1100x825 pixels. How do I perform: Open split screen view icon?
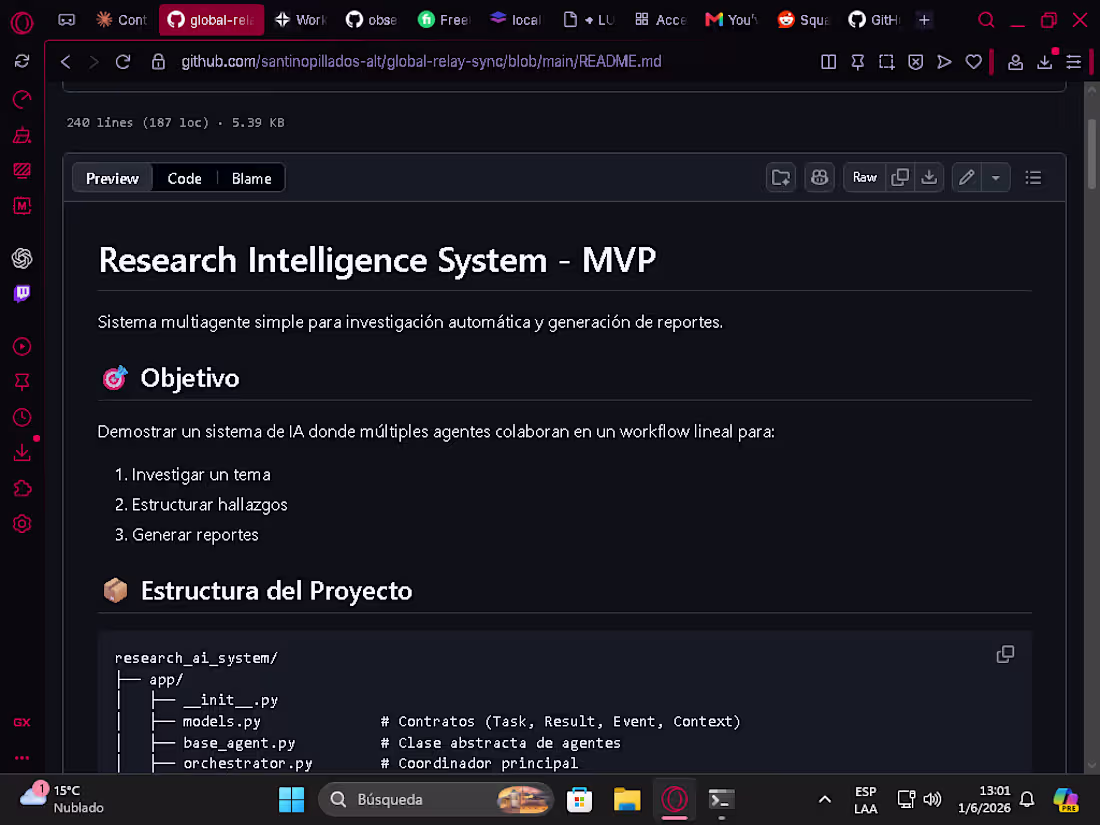click(x=829, y=62)
